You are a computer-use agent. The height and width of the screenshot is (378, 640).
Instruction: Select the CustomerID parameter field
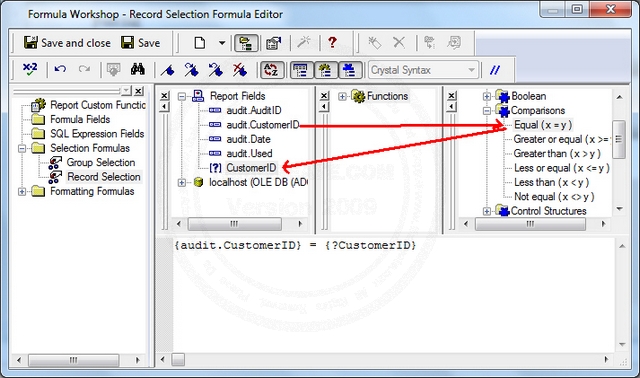click(251, 168)
